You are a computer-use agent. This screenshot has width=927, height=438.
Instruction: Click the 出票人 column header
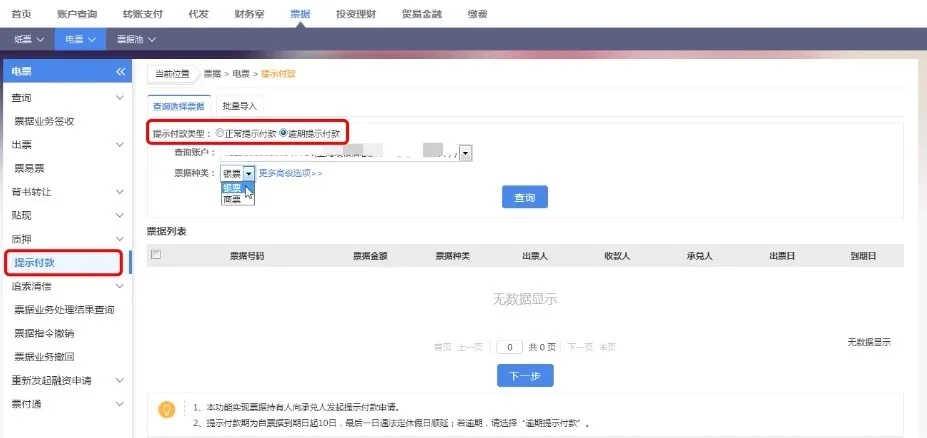click(535, 256)
